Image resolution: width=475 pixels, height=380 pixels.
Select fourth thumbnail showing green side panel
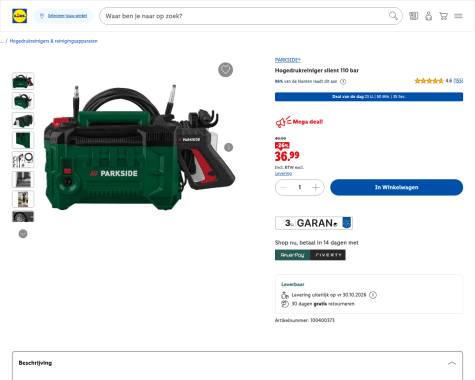pyautogui.click(x=23, y=140)
